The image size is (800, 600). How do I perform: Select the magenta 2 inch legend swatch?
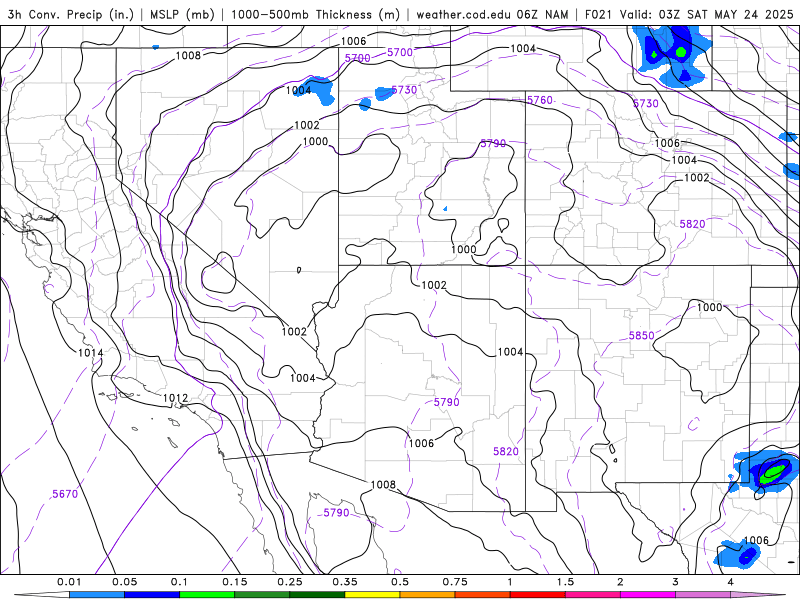pyautogui.click(x=647, y=595)
